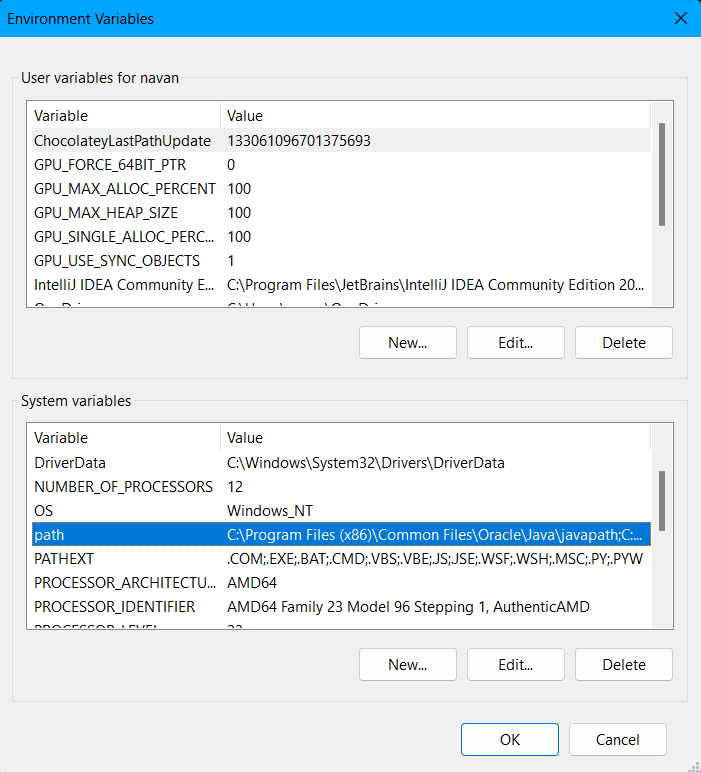Click Edit button under System variables
Viewport: 701px width, 772px height.
(x=515, y=665)
